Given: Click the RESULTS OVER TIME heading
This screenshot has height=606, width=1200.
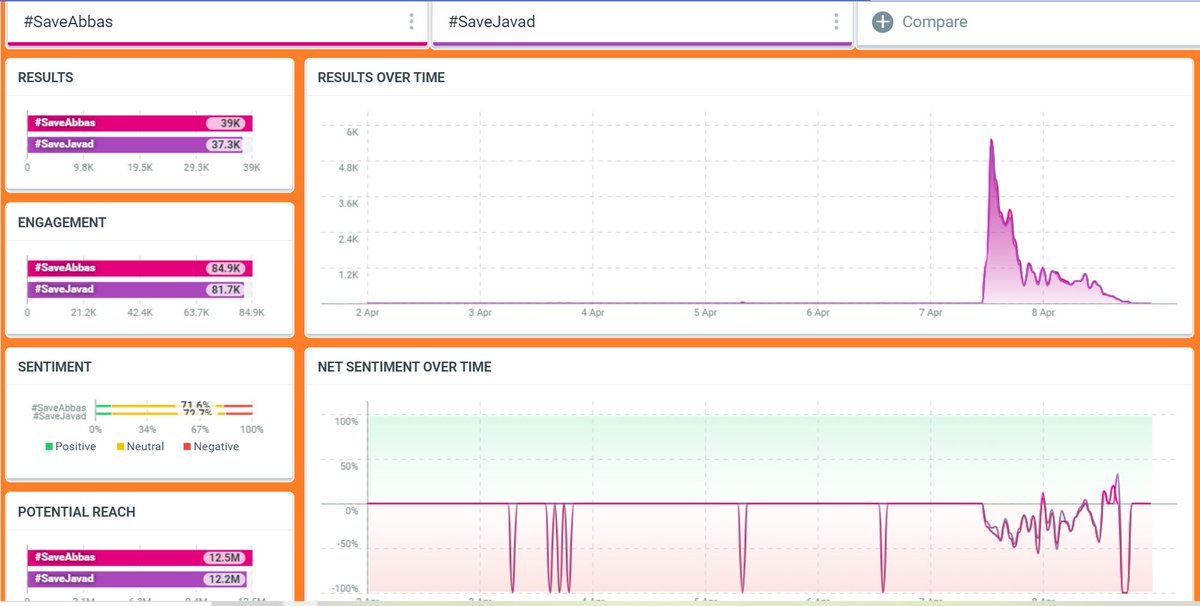Looking at the screenshot, I should tap(381, 78).
